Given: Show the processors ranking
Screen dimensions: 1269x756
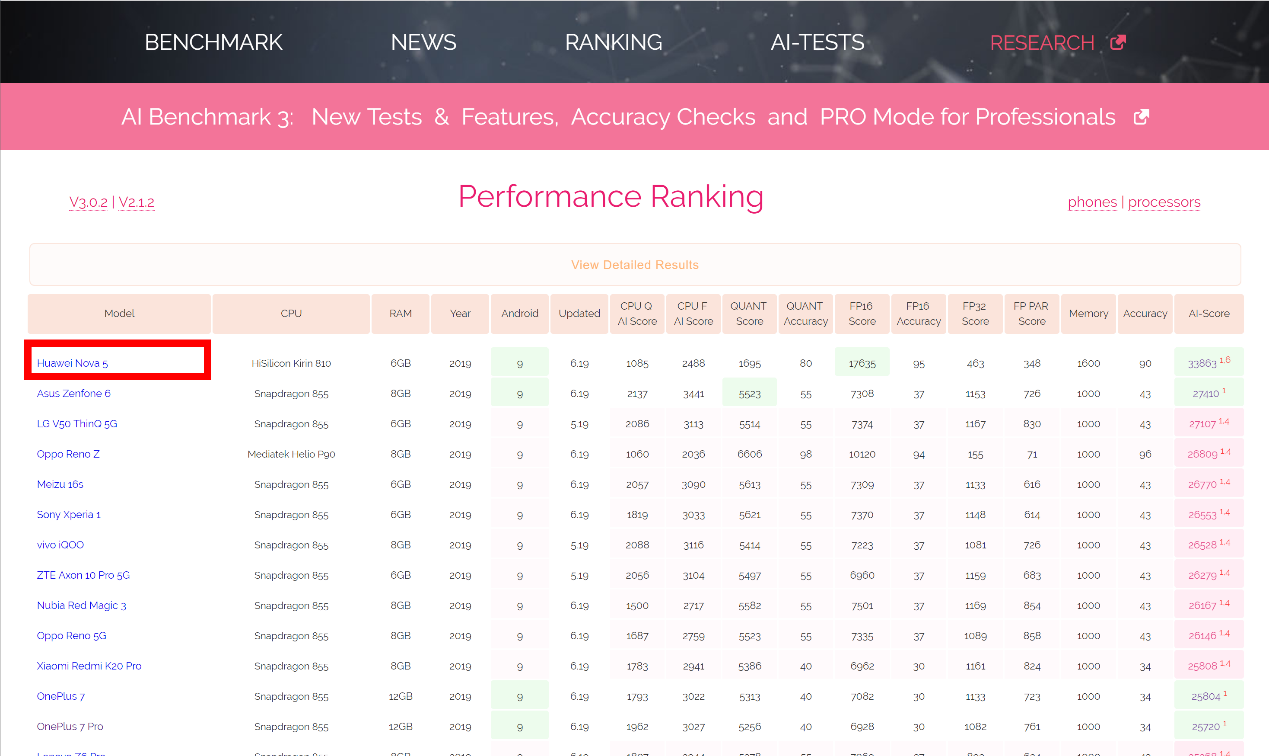Looking at the screenshot, I should click(x=1164, y=202).
